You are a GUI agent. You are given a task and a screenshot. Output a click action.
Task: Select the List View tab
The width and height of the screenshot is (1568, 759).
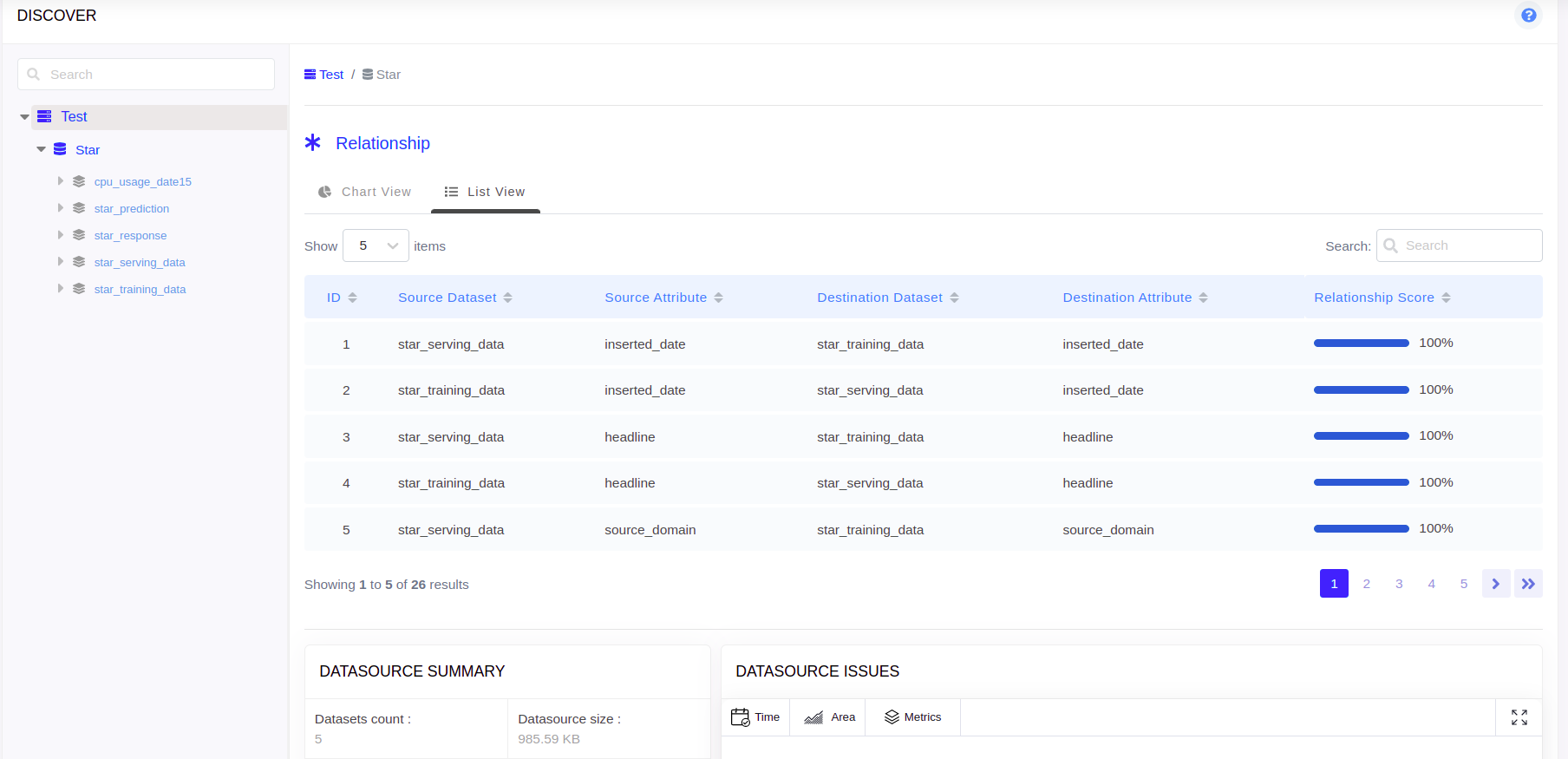(x=485, y=192)
